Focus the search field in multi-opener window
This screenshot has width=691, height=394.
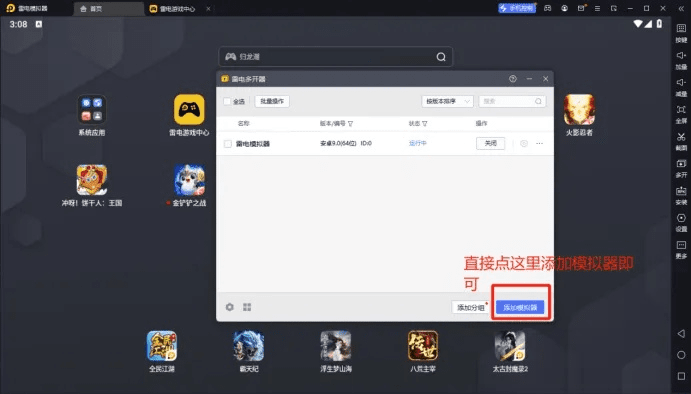[512, 101]
